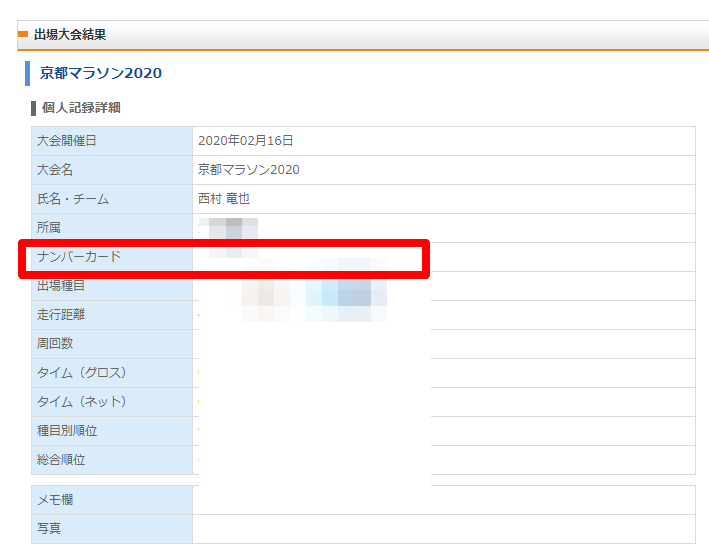This screenshot has width=709, height=549.
Task: Select the 個人記録詳細 subheading
Action: (x=81, y=107)
